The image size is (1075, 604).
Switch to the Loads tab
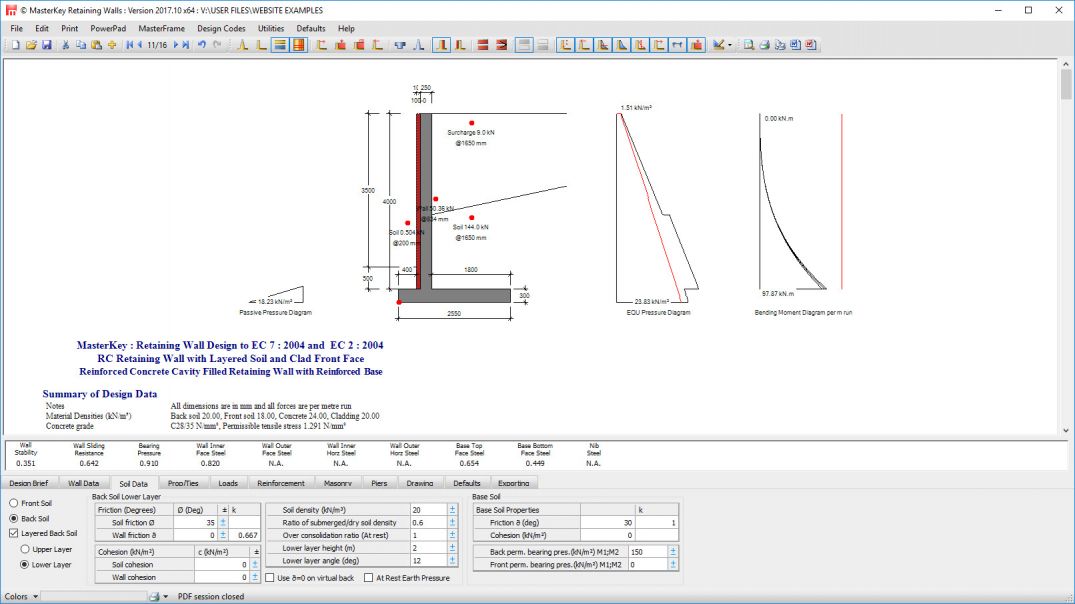[228, 483]
